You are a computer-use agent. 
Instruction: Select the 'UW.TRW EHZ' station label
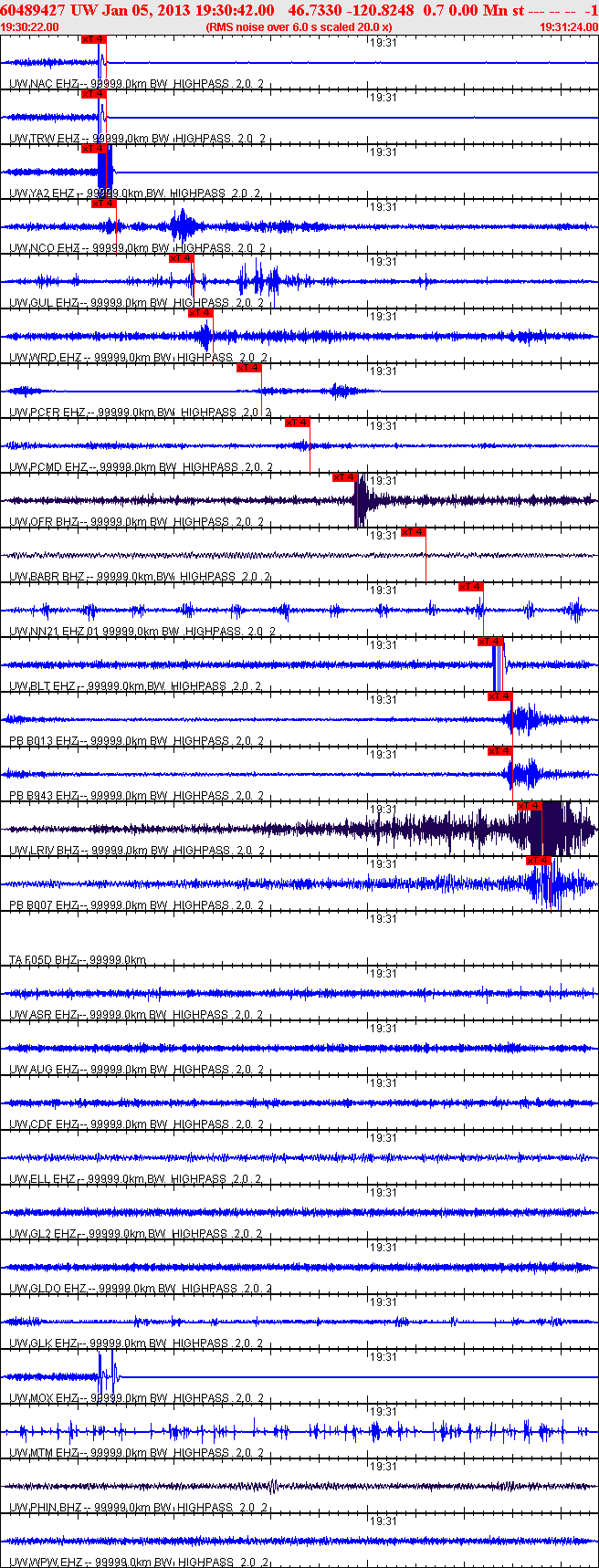44,139
